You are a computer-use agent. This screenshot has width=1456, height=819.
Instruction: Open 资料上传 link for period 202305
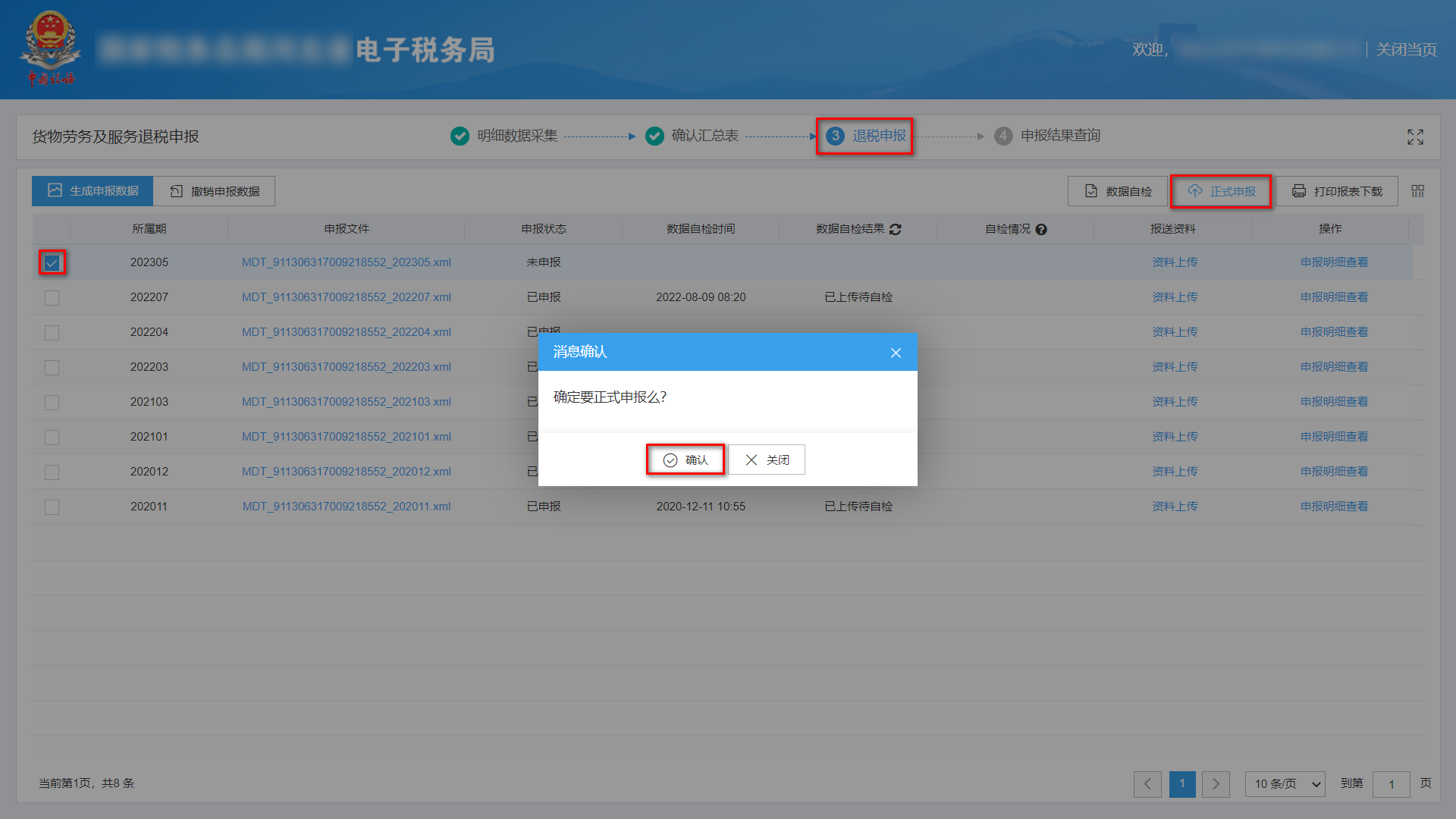[1175, 262]
